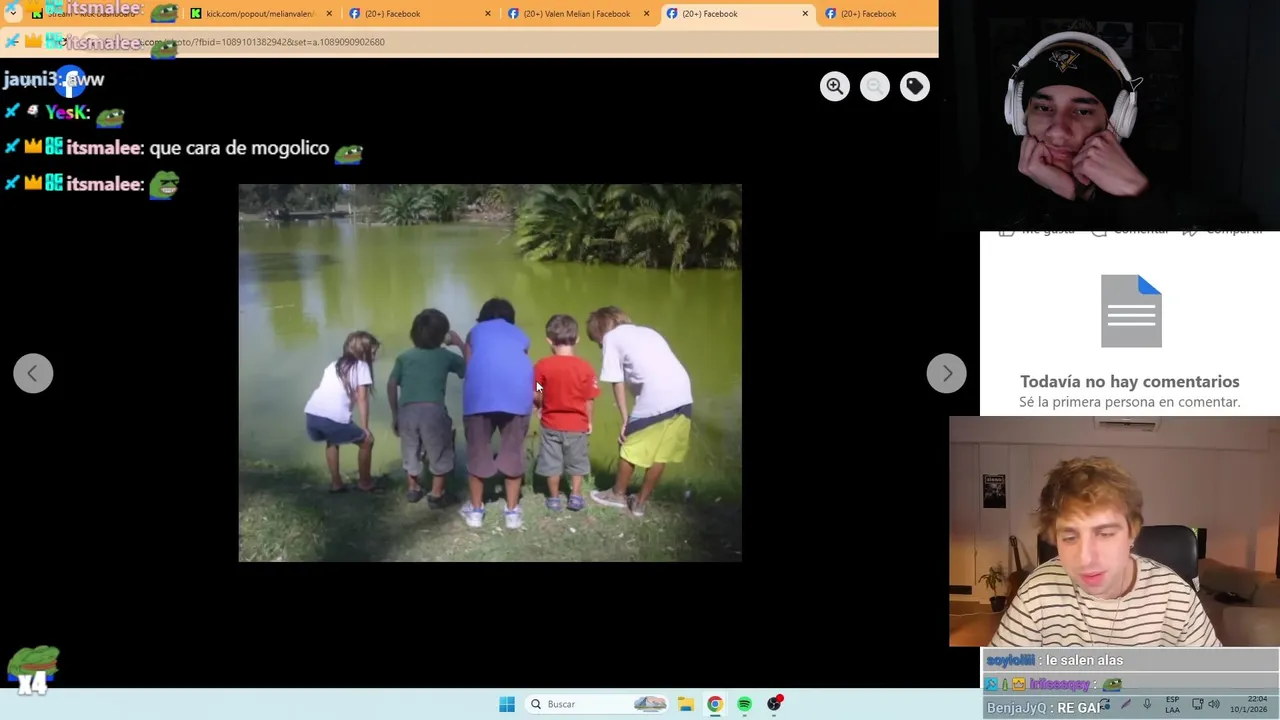Click the YesK chat username
The image size is (1280, 720).
[x=68, y=113]
